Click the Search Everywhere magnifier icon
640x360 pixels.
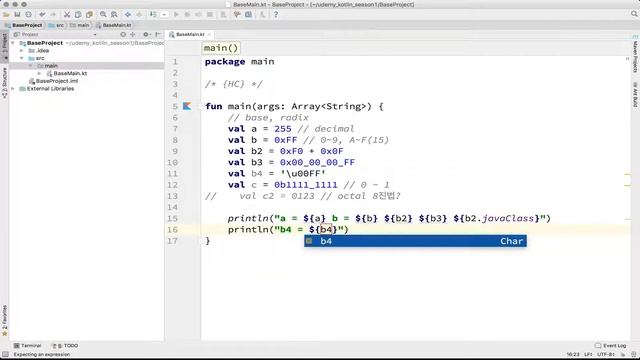[634, 14]
